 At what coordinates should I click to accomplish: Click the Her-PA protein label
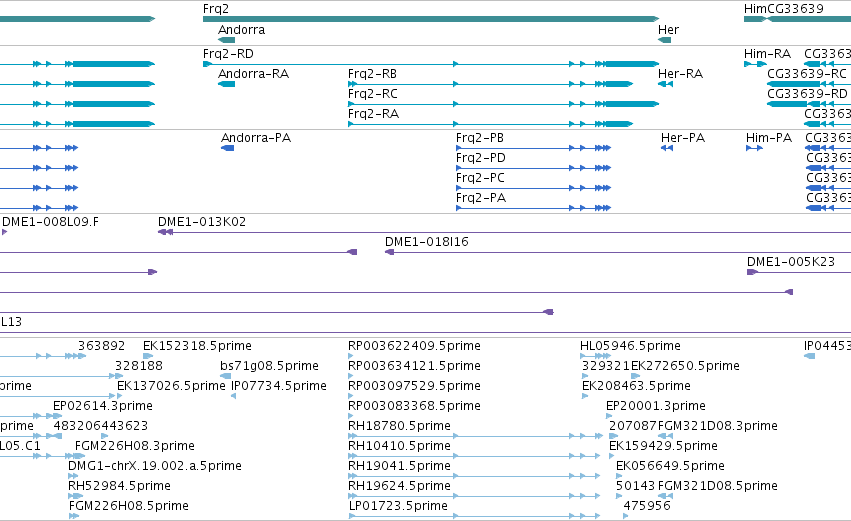pos(683,138)
